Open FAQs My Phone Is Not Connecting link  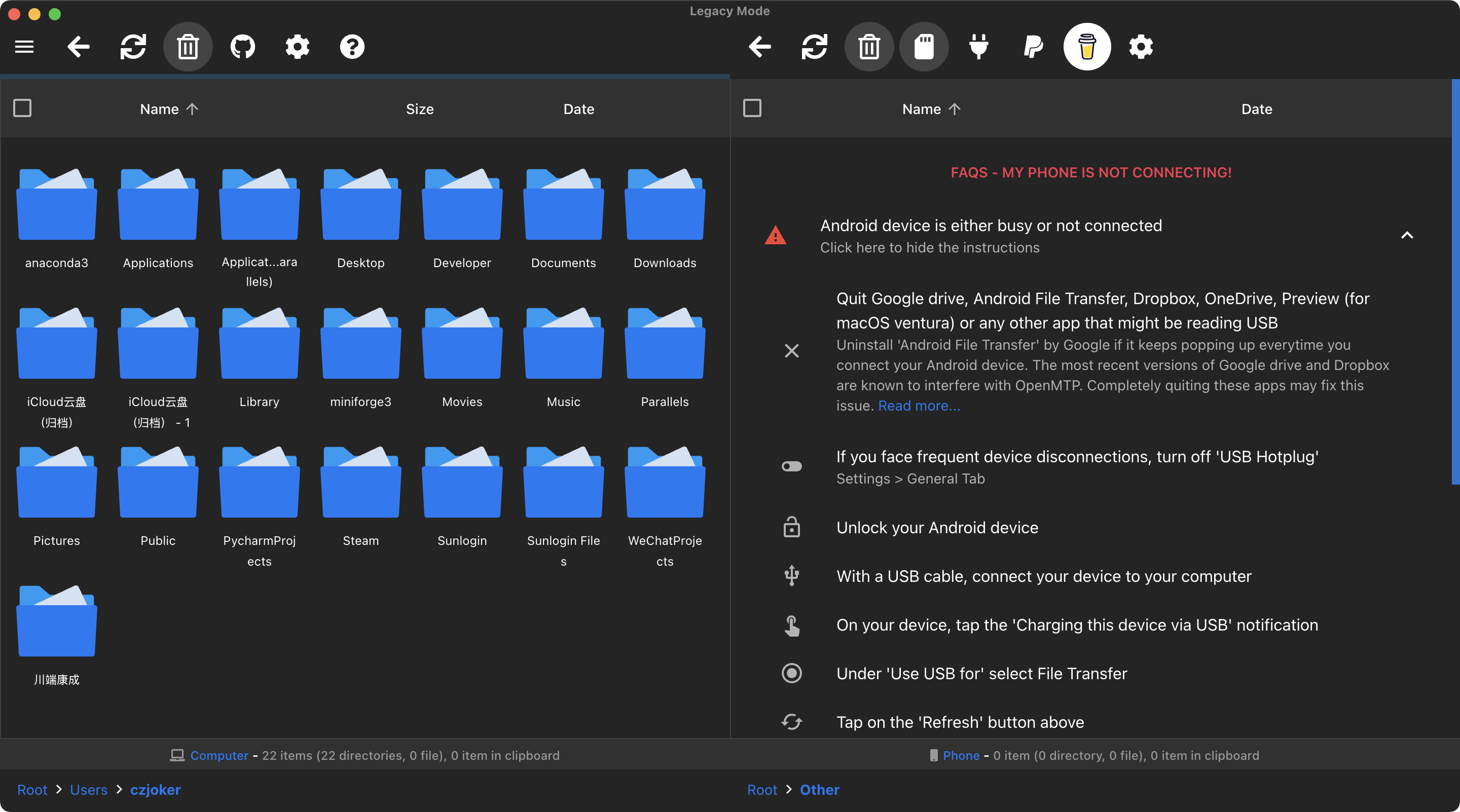pyautogui.click(x=1090, y=172)
